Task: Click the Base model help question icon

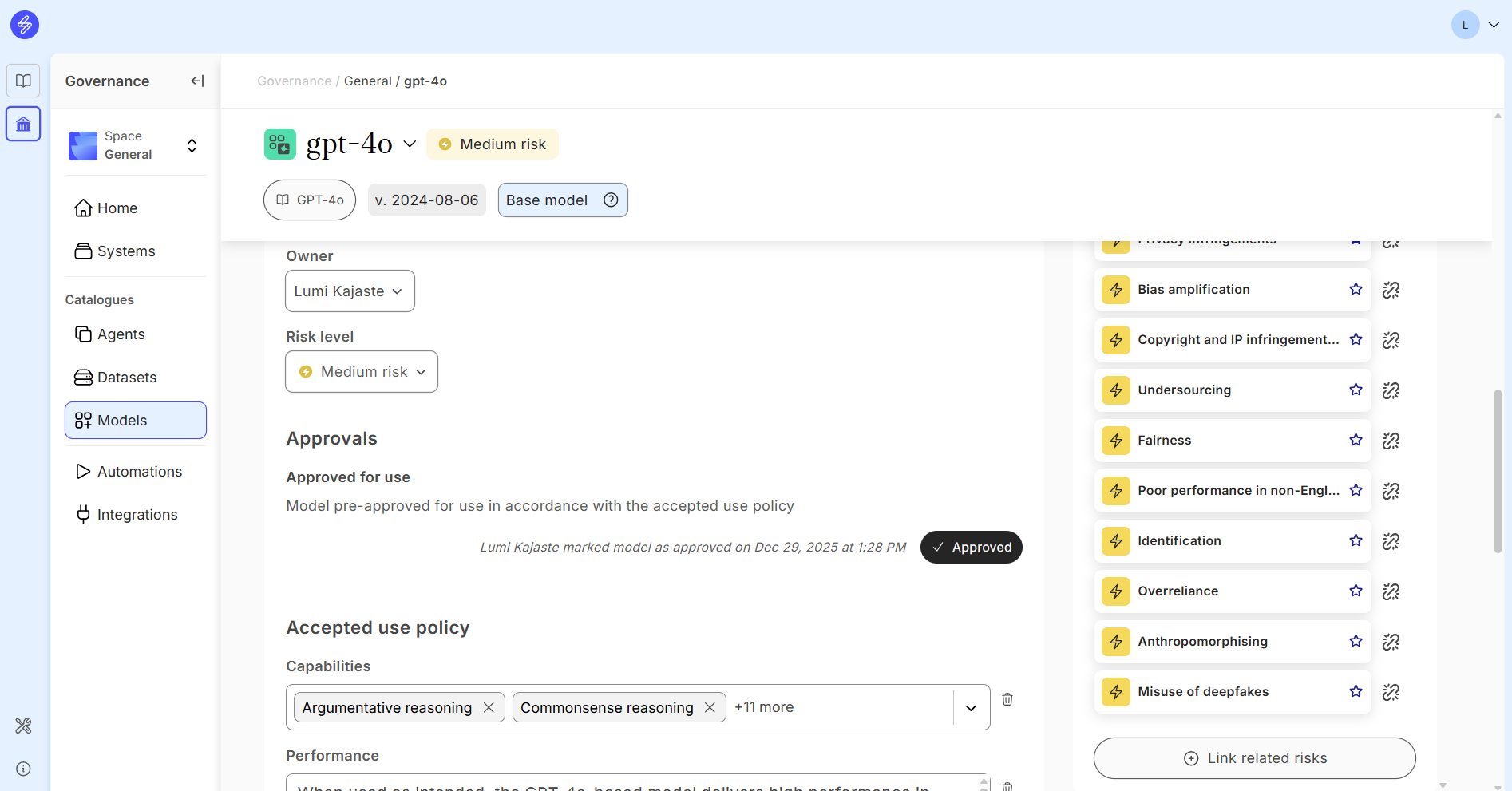Action: (611, 200)
